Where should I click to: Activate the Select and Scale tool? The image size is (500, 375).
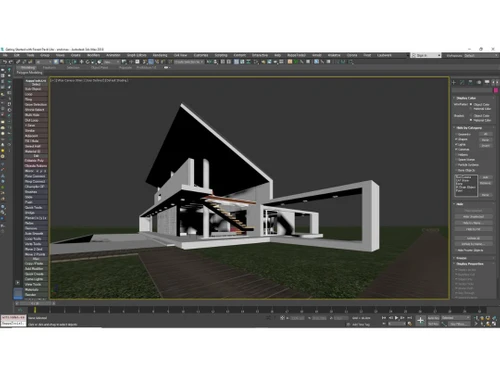coord(93,62)
